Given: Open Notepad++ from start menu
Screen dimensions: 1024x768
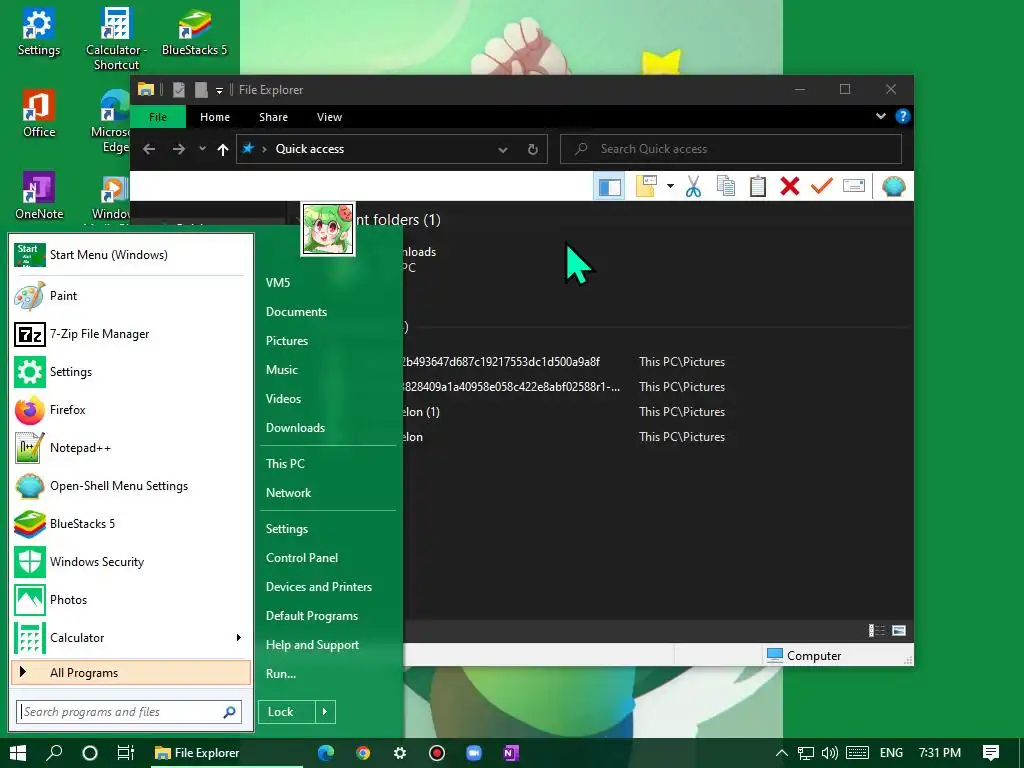Looking at the screenshot, I should click(131, 448).
